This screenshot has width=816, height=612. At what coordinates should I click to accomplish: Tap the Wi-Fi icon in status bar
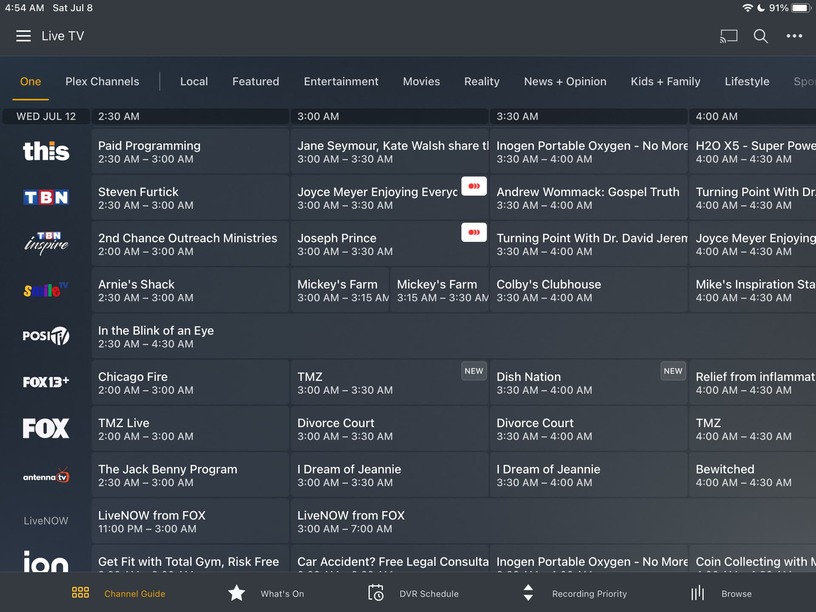click(x=747, y=8)
